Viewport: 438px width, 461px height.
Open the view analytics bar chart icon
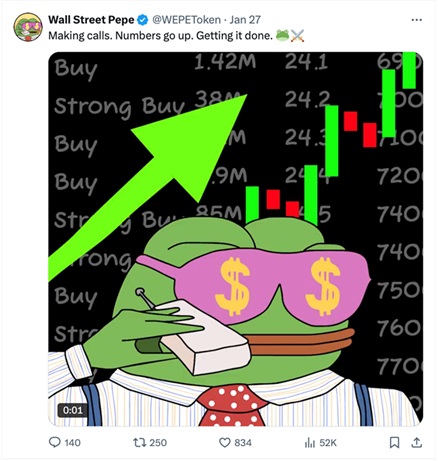tap(310, 443)
